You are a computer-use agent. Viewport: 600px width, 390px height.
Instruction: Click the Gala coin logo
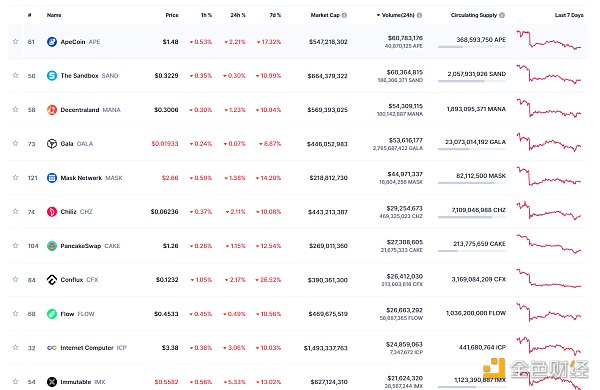52,144
